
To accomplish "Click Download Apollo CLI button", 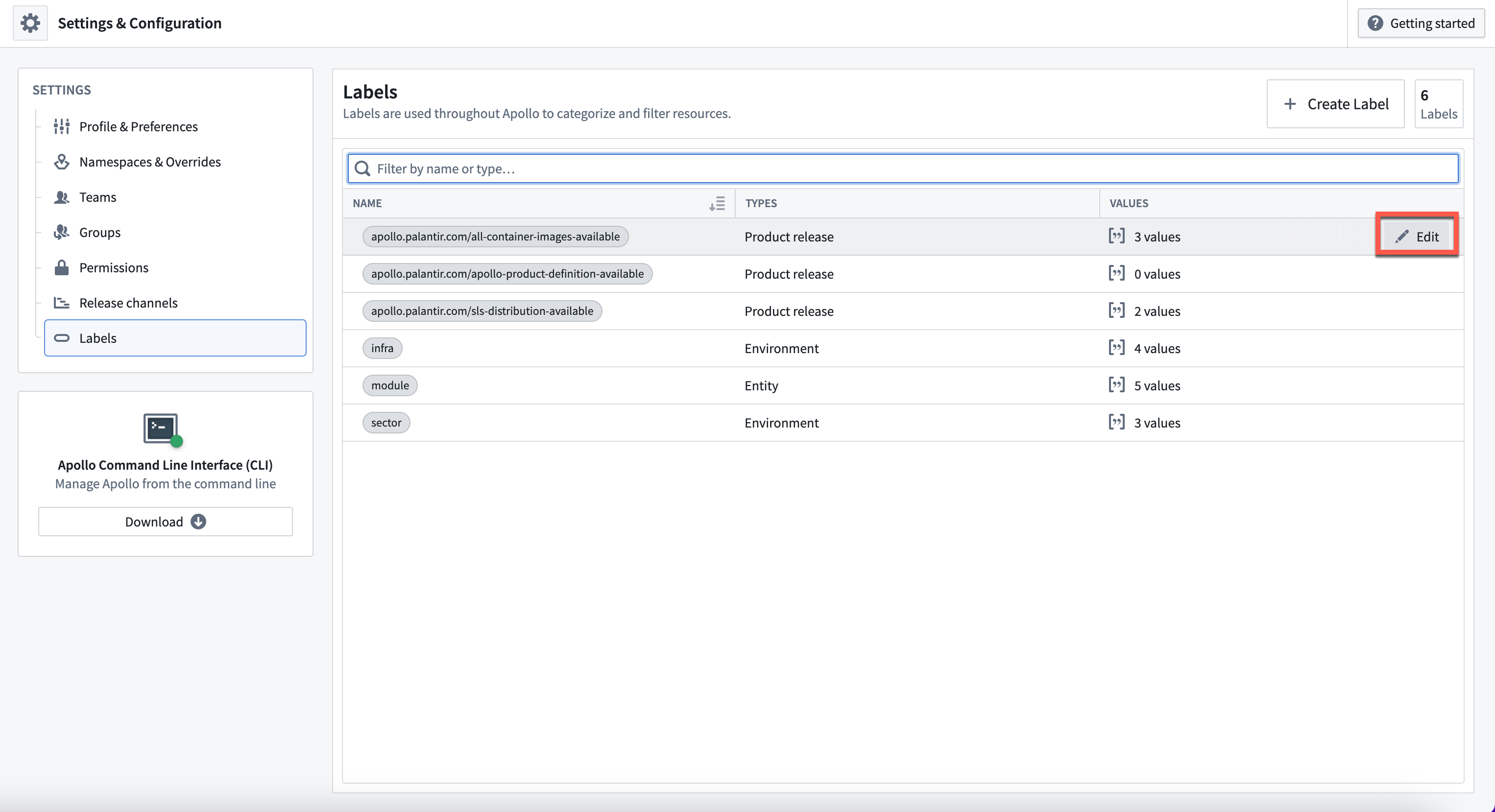I will (x=165, y=521).
